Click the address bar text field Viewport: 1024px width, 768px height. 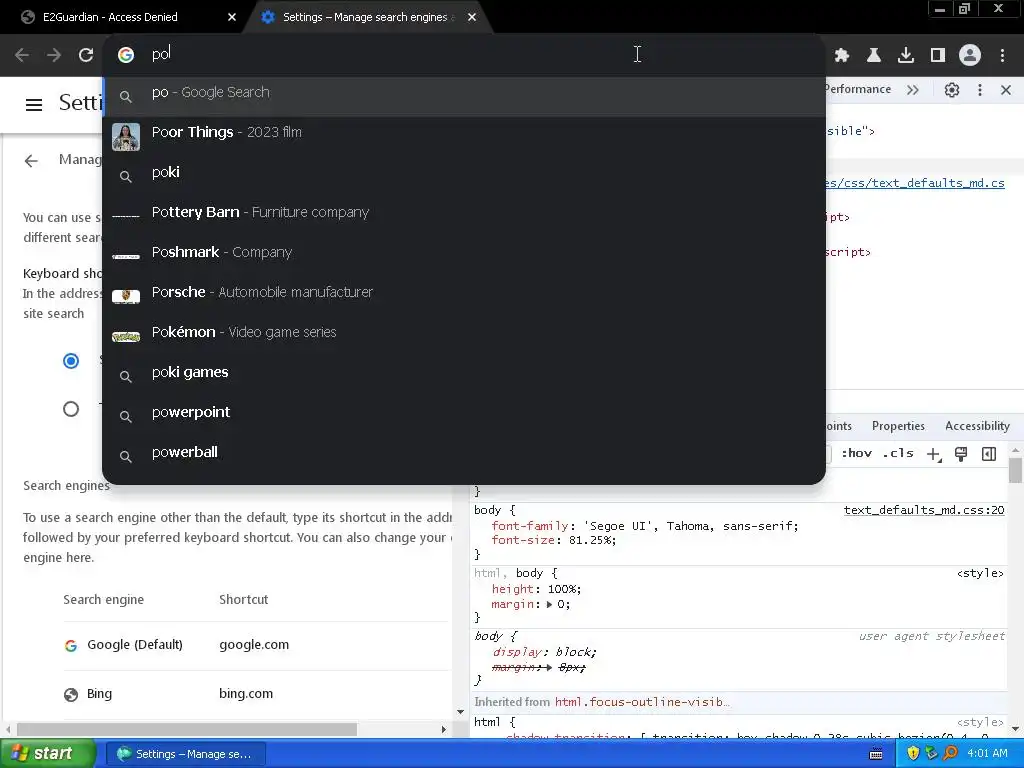(x=483, y=54)
